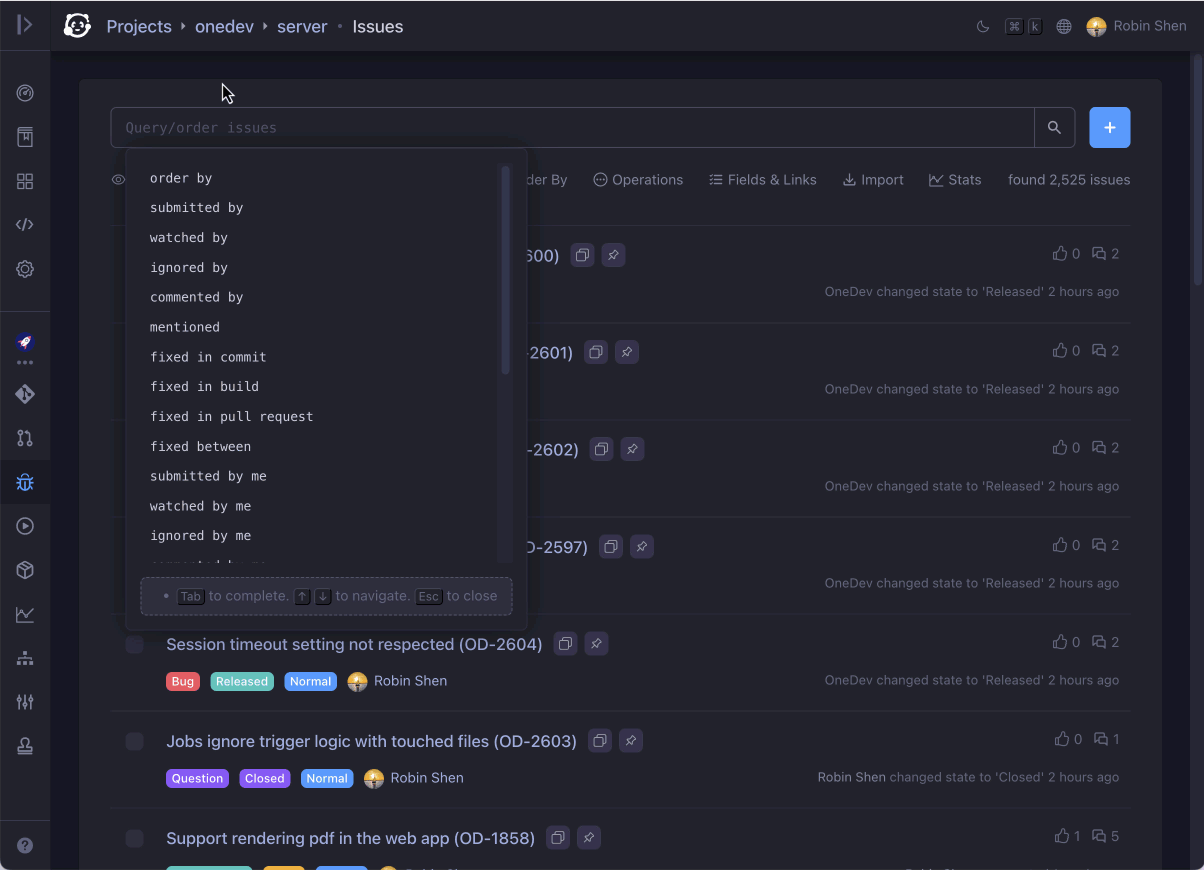Toggle the checkbox for OD-1858 issue
Screen dimensions: 1204x870
pos(134,838)
